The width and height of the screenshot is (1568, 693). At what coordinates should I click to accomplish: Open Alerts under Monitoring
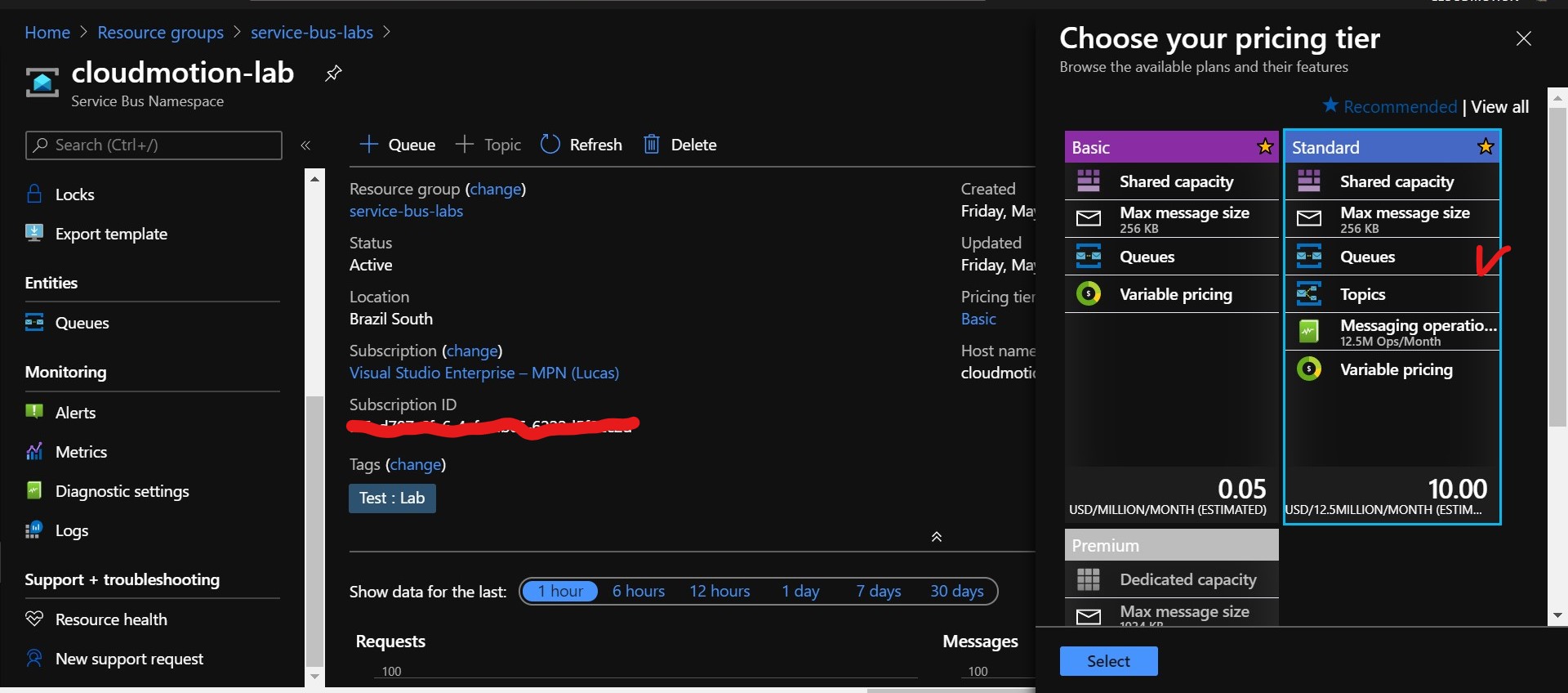pyautogui.click(x=75, y=413)
